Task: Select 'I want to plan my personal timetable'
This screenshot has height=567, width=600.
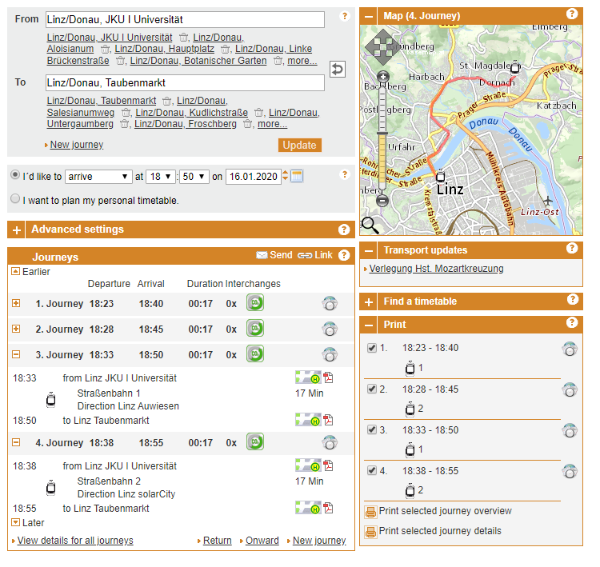Action: 15,199
